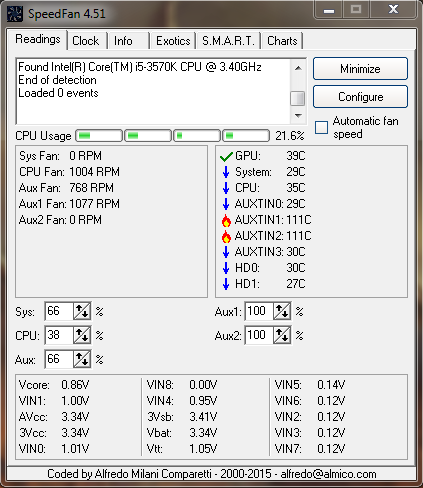Image resolution: width=423 pixels, height=488 pixels.
Task: Open the S.M.A.R.T. tab
Action: (228, 41)
